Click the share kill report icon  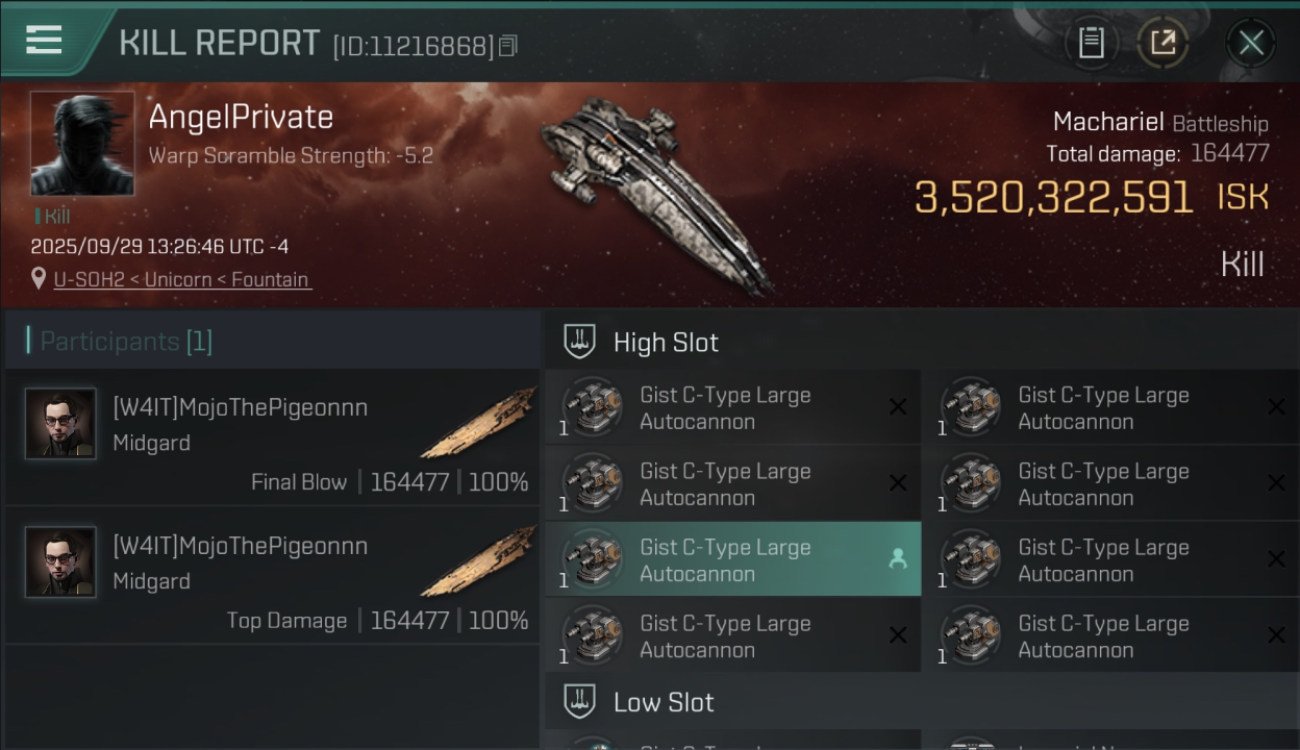1163,43
